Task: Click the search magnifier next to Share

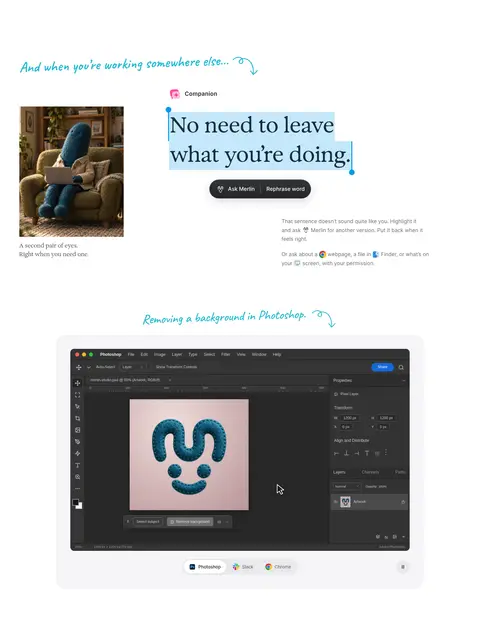Action: tap(401, 367)
